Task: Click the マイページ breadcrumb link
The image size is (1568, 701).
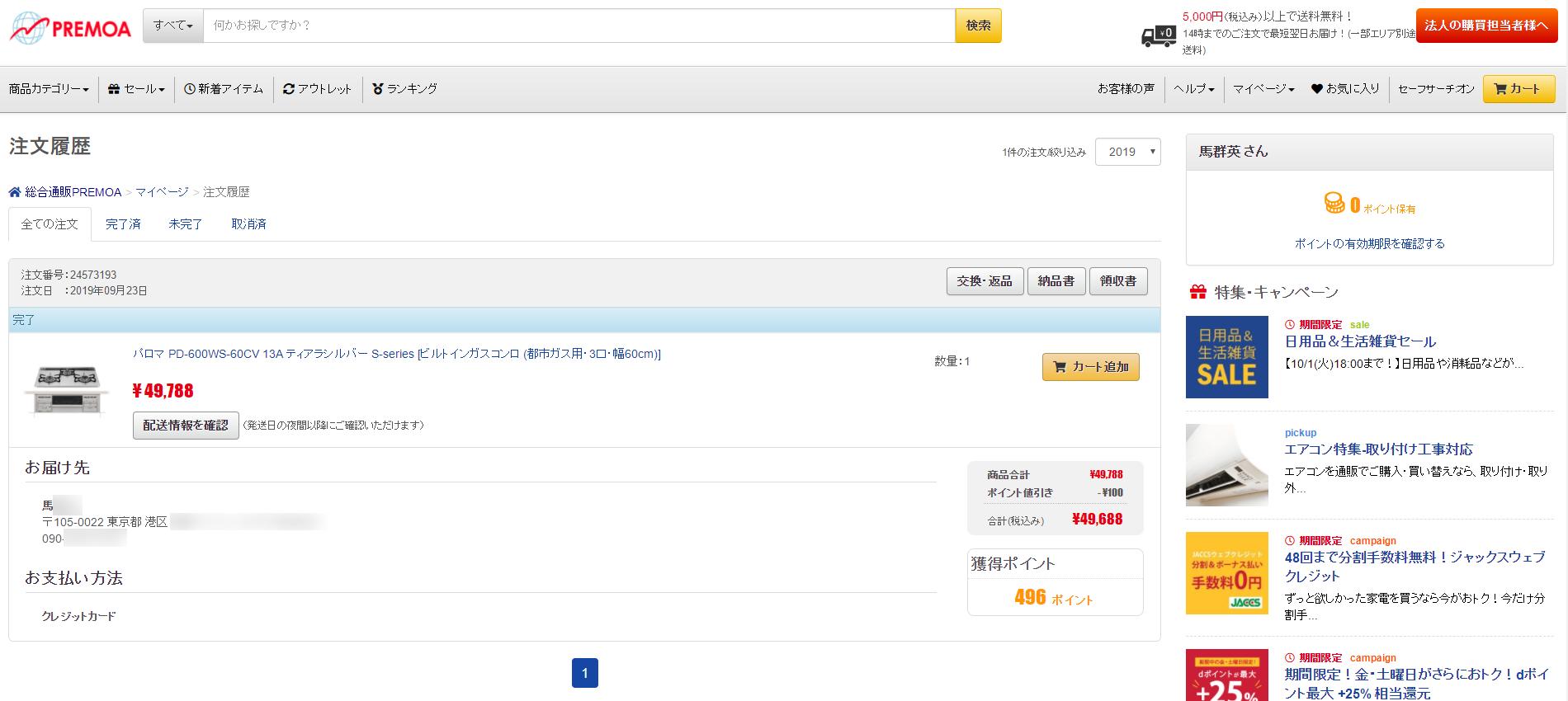Action: point(162,192)
